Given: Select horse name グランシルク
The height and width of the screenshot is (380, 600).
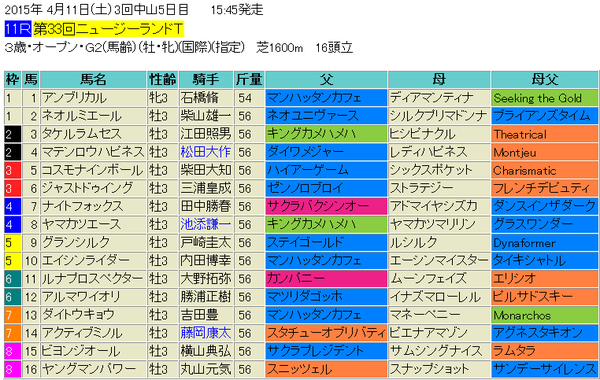Looking at the screenshot, I should click(76, 242).
